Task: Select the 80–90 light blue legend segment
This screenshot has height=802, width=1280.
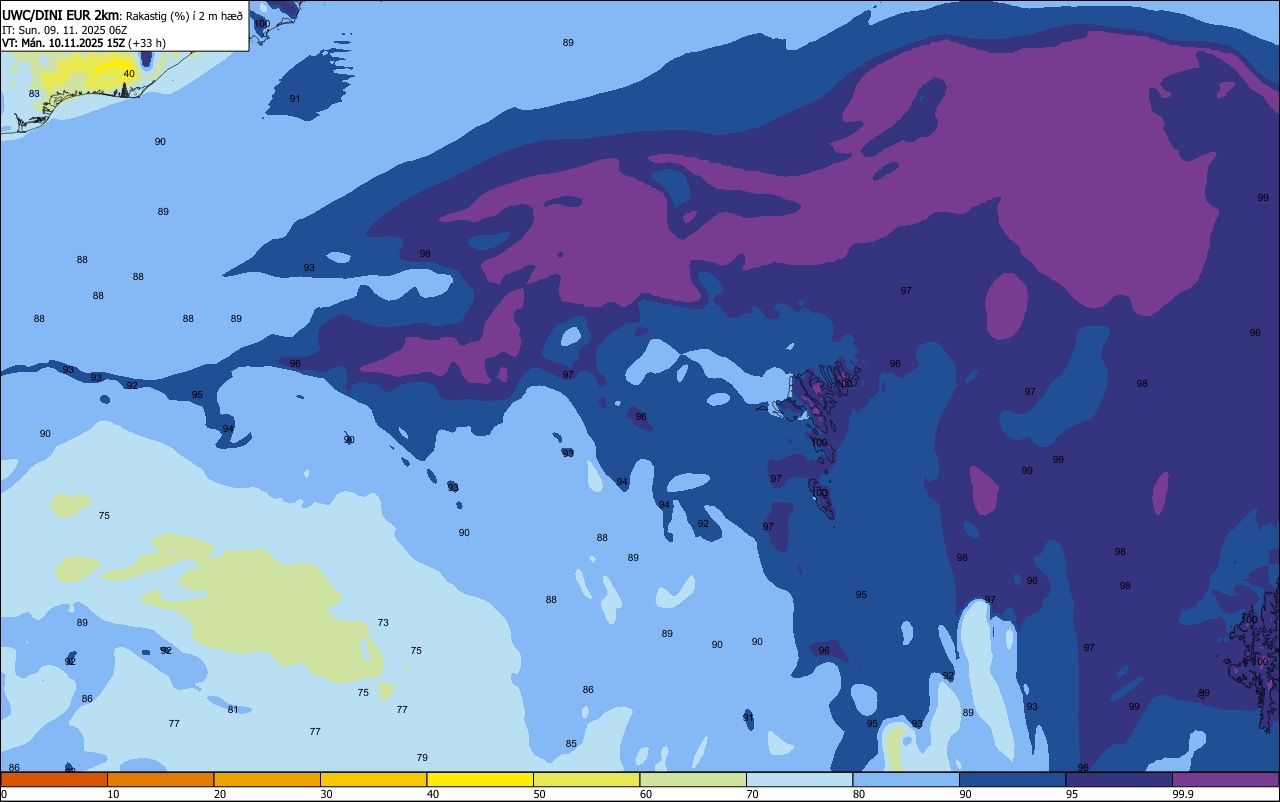Action: coord(906,779)
